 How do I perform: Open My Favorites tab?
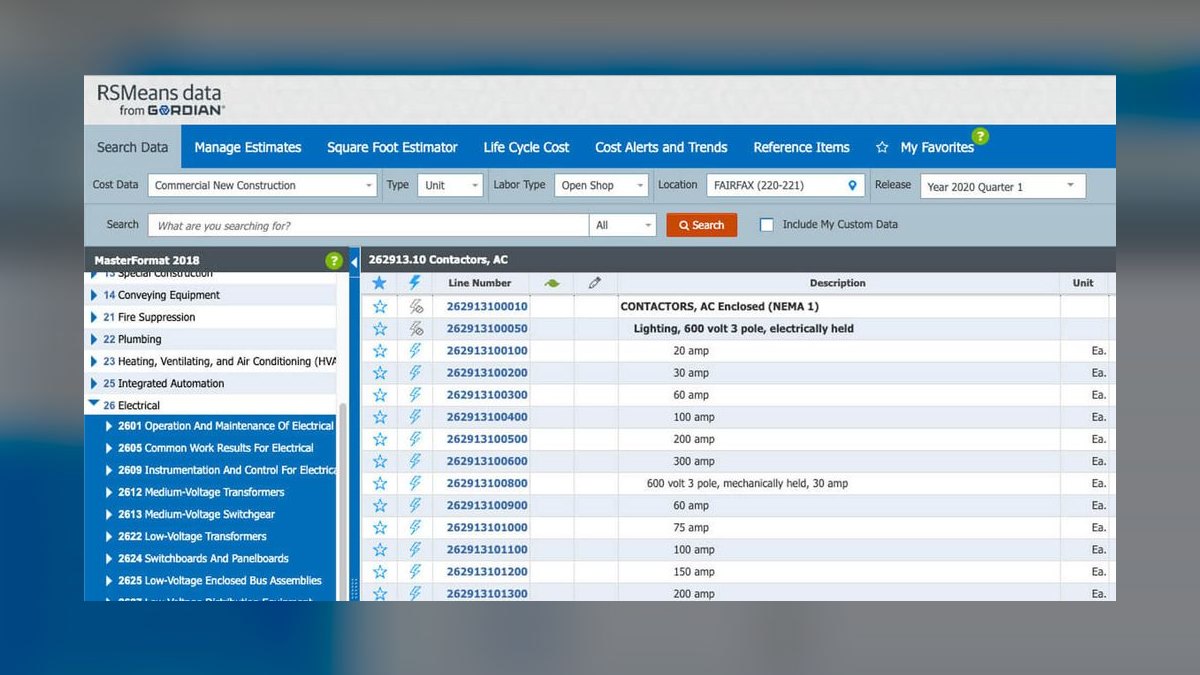click(x=925, y=147)
